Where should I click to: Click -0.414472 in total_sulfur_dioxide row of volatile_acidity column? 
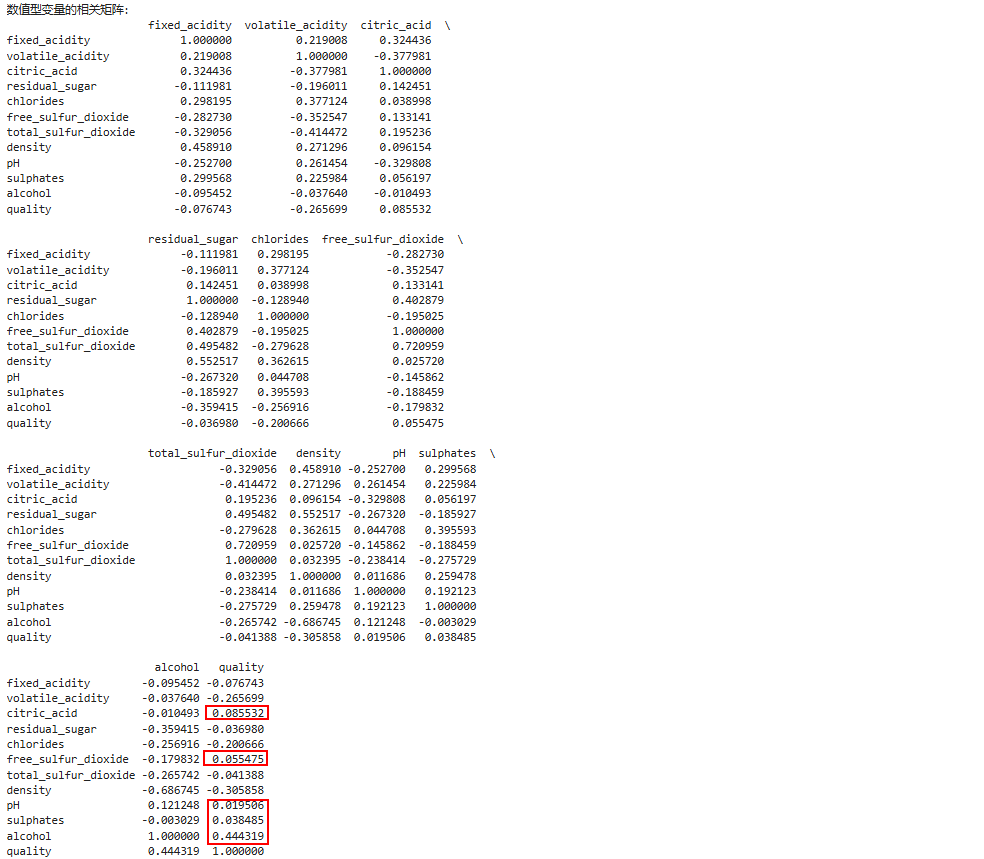tap(318, 132)
